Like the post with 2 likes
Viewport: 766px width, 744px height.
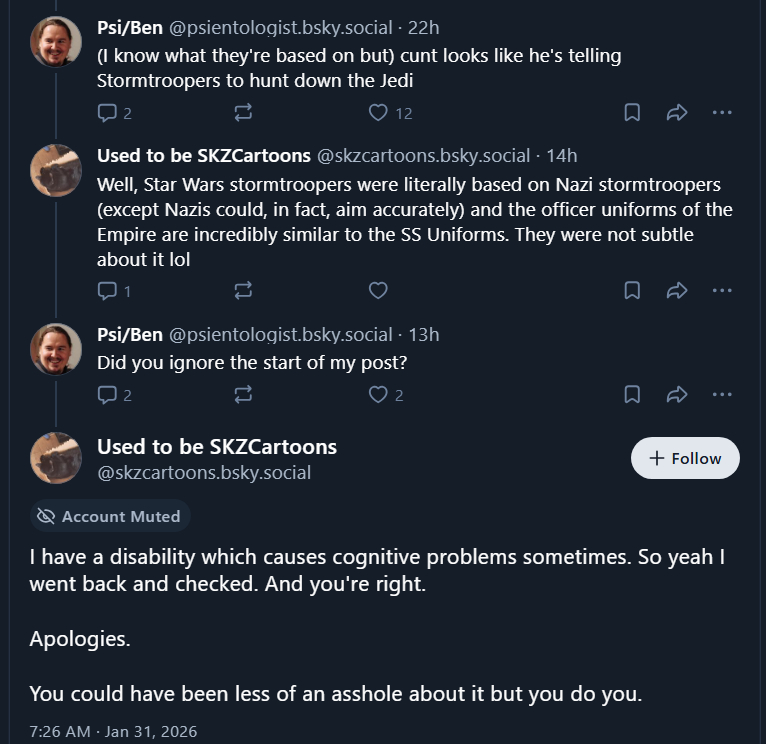click(x=378, y=395)
